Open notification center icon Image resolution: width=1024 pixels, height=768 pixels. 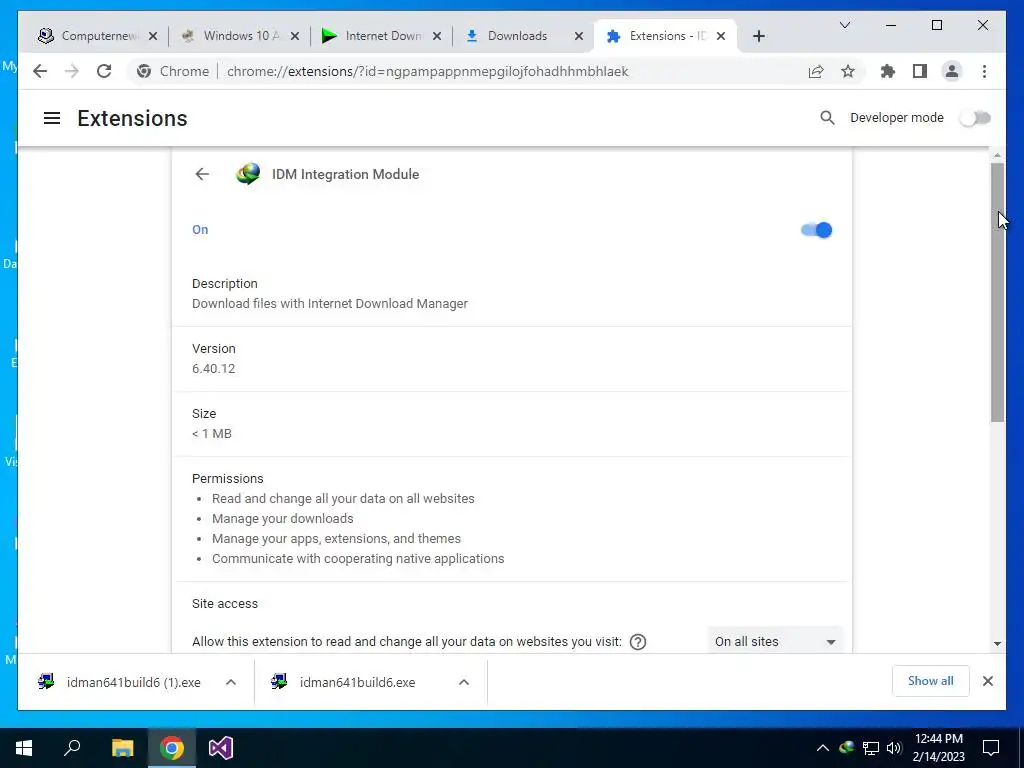coord(991,748)
